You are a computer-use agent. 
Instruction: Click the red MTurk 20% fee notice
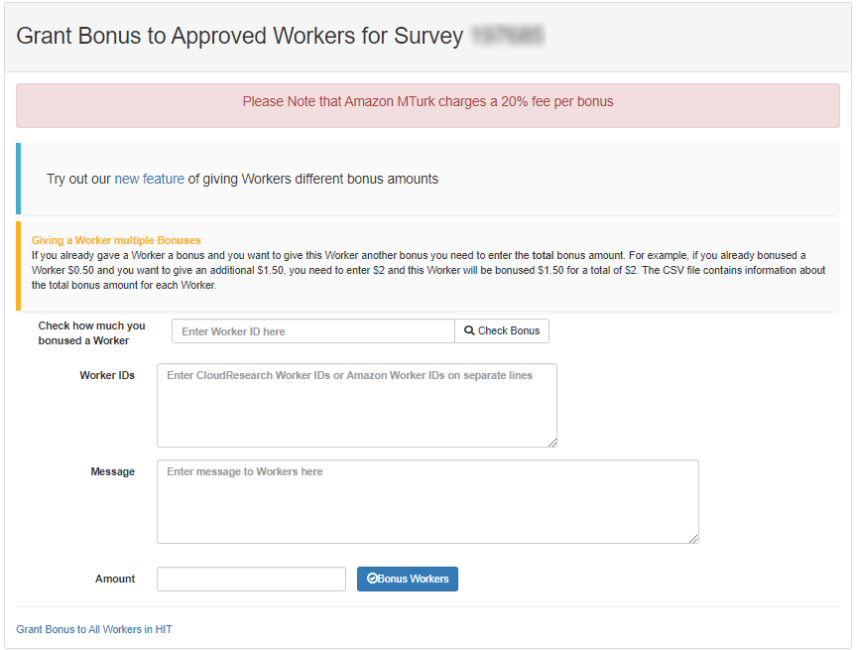coord(427,102)
